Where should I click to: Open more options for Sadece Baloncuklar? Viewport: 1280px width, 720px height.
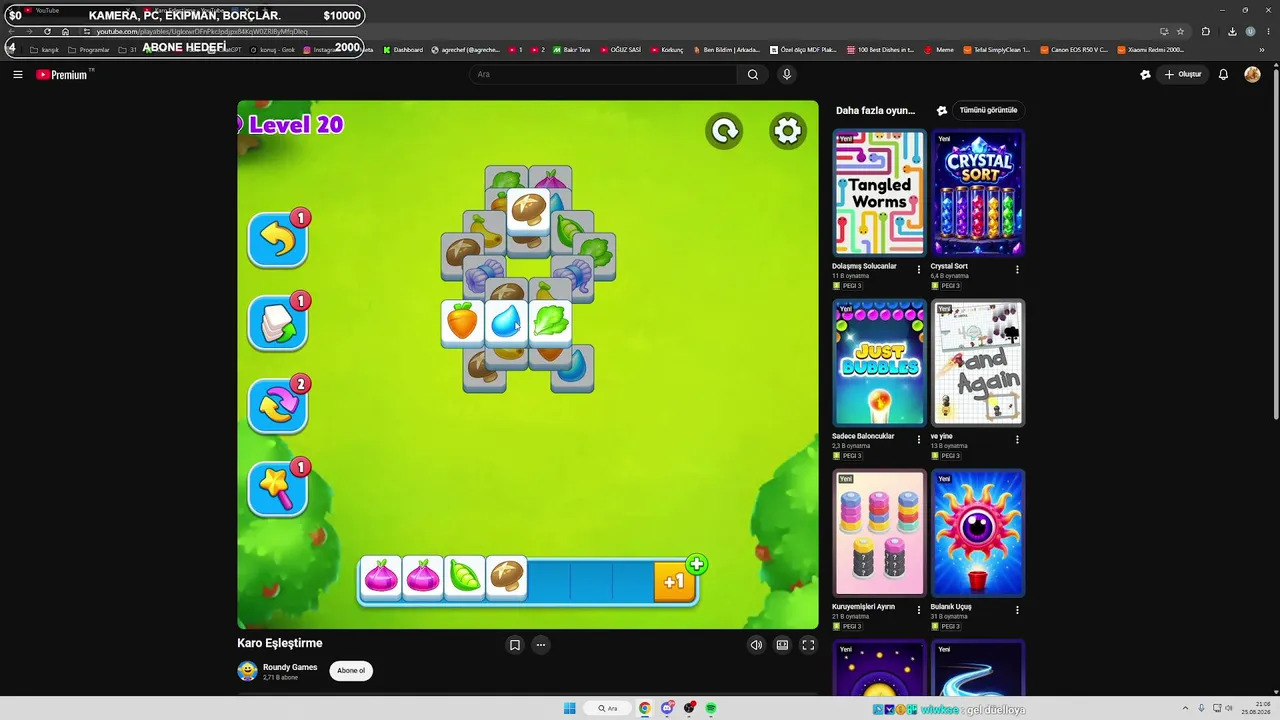[x=919, y=440]
